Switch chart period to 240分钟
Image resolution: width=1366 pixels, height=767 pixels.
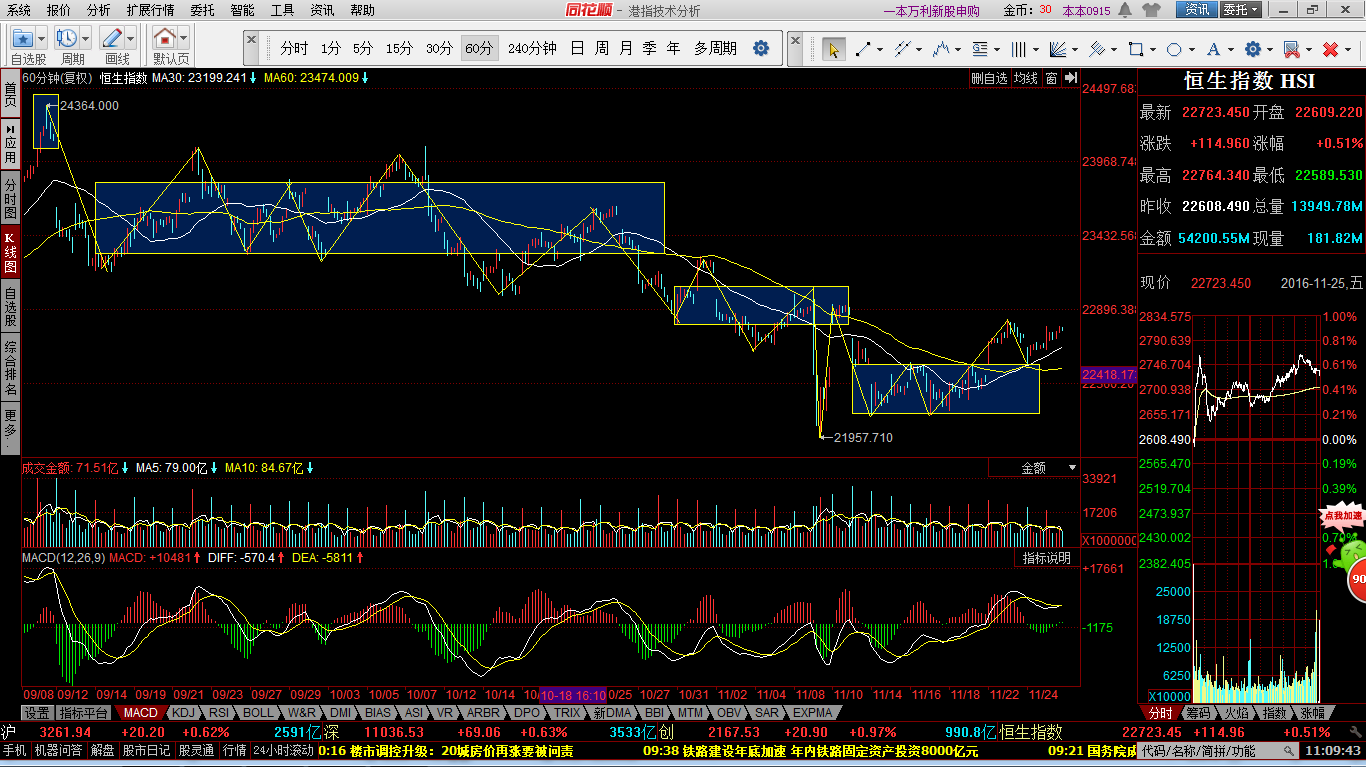(532, 49)
